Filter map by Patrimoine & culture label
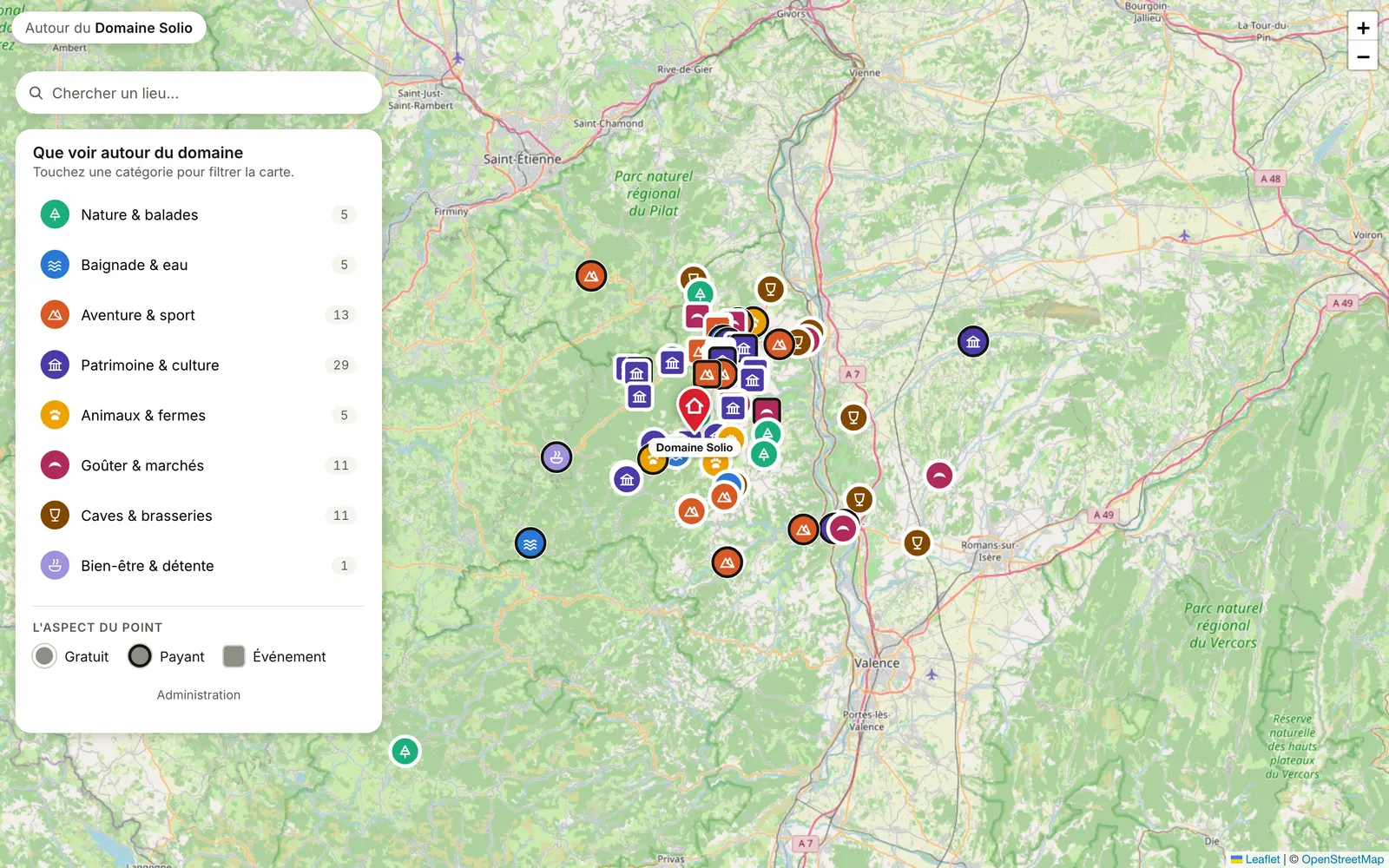This screenshot has width=1389, height=868. [x=150, y=365]
